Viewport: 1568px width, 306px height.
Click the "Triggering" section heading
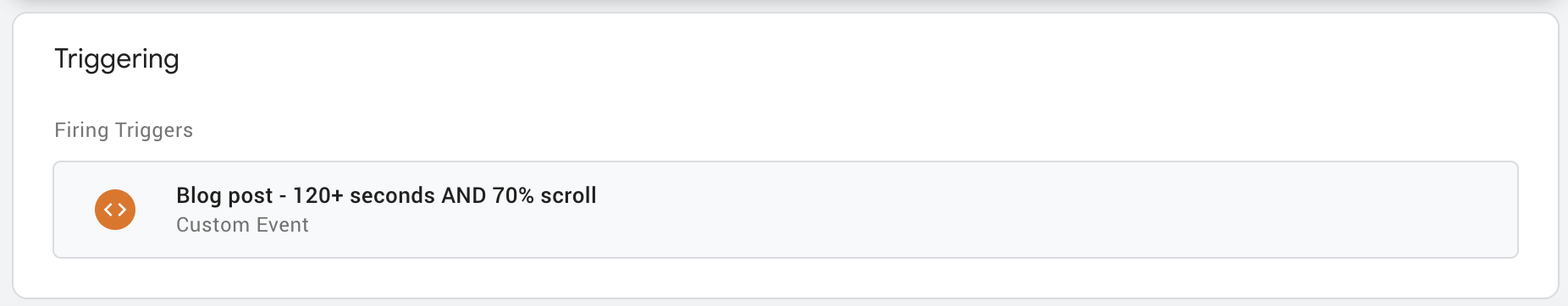117,59
